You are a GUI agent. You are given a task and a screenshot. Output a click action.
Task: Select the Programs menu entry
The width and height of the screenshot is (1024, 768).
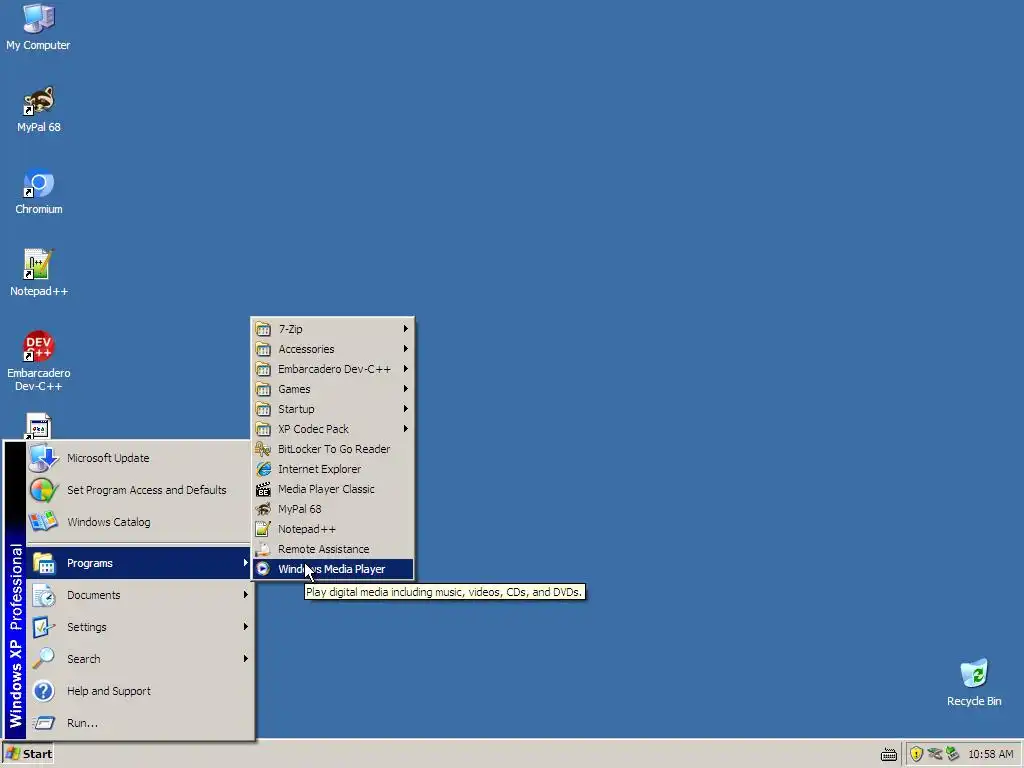click(139, 563)
